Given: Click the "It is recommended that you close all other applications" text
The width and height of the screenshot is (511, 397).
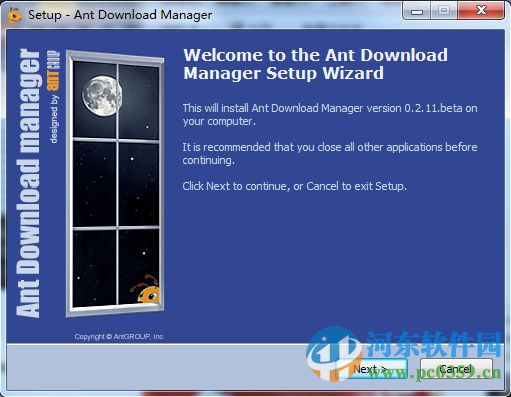Looking at the screenshot, I should (x=330, y=153).
